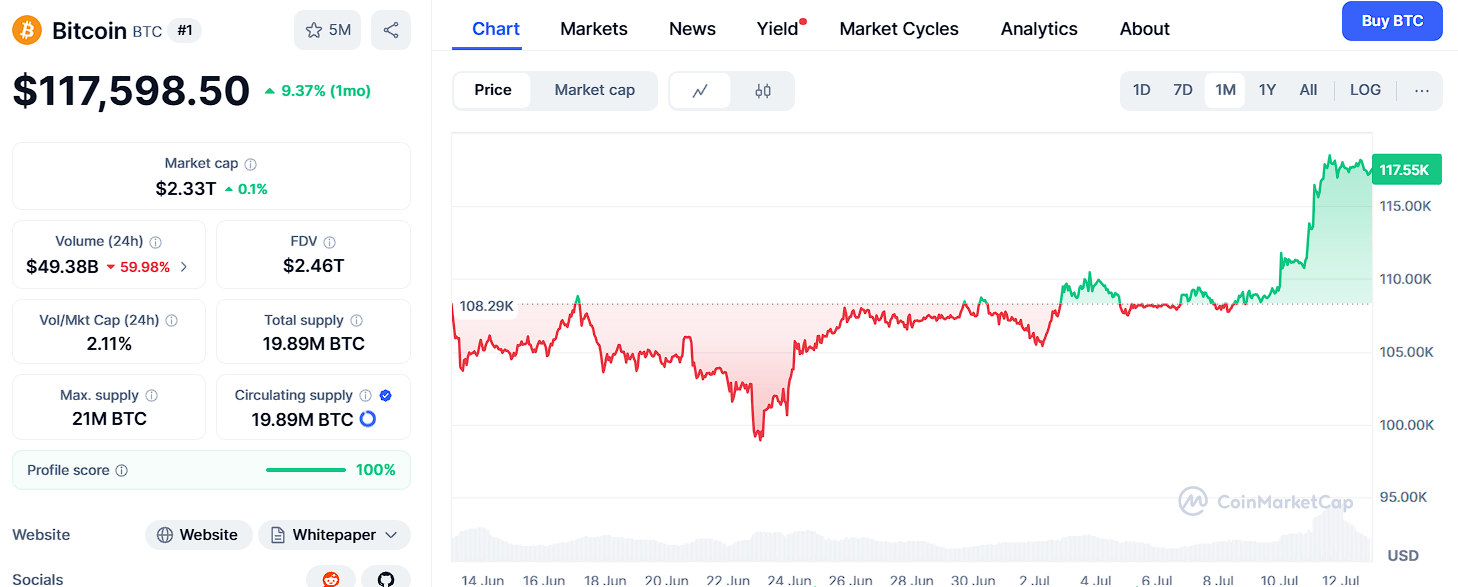Select the 1Y time range

coord(1267,90)
